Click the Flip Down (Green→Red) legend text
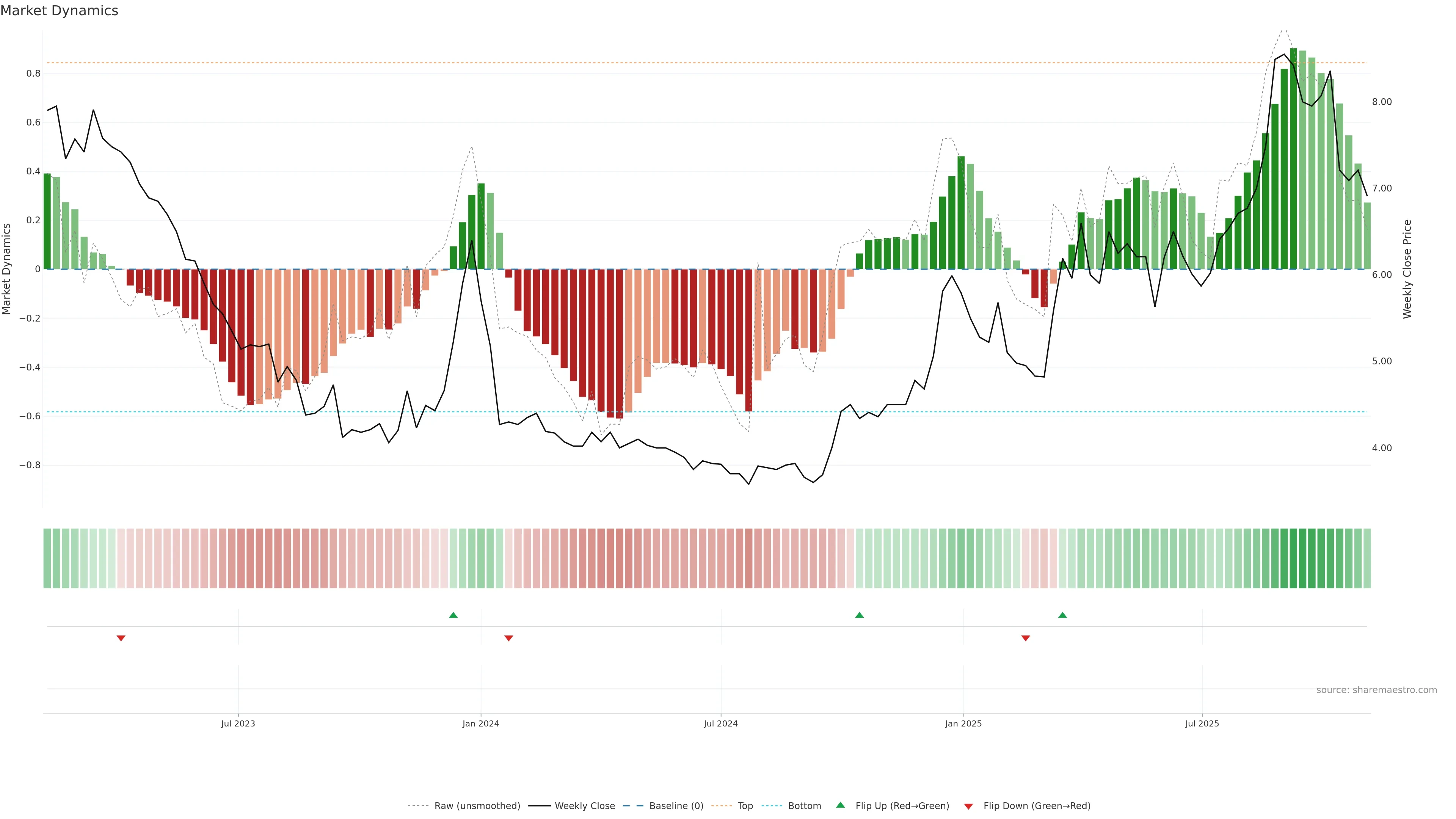 point(1037,806)
